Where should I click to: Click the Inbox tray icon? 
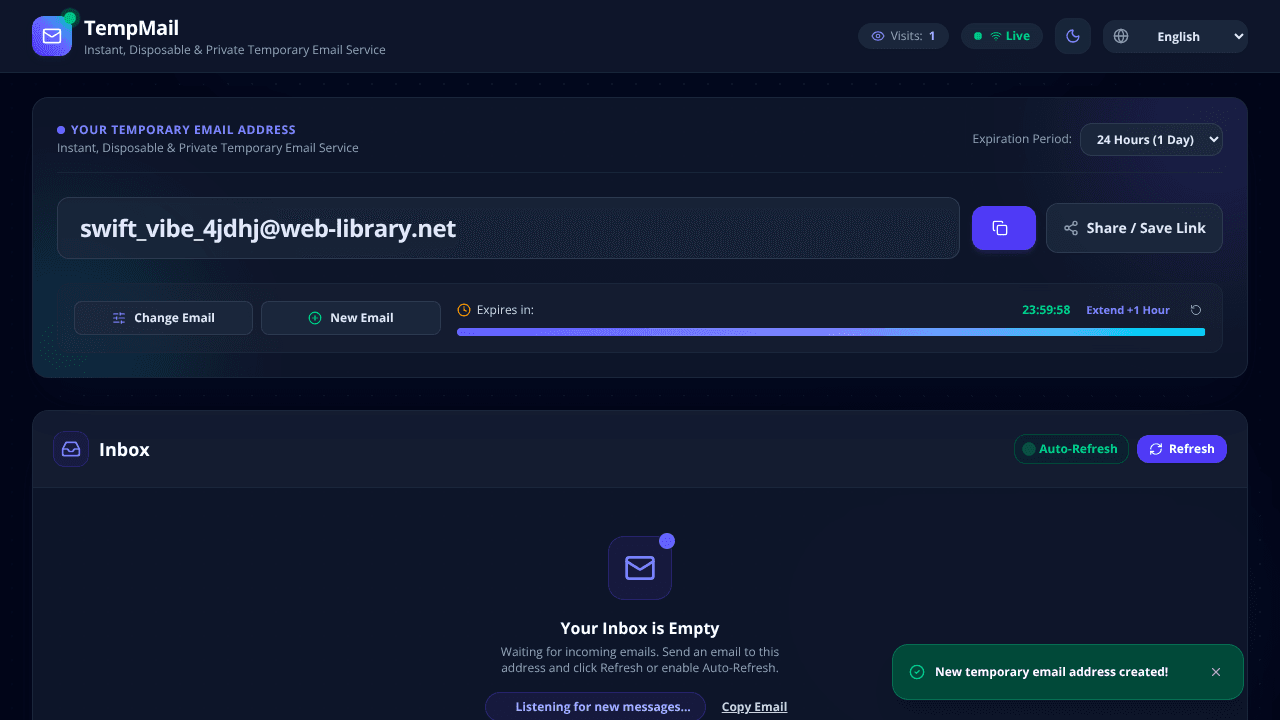pyautogui.click(x=71, y=449)
